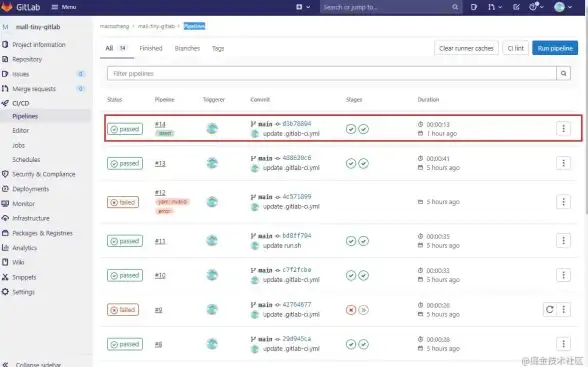Click skipped stage icon of pipeline #9
The height and width of the screenshot is (367, 588).
(363, 310)
